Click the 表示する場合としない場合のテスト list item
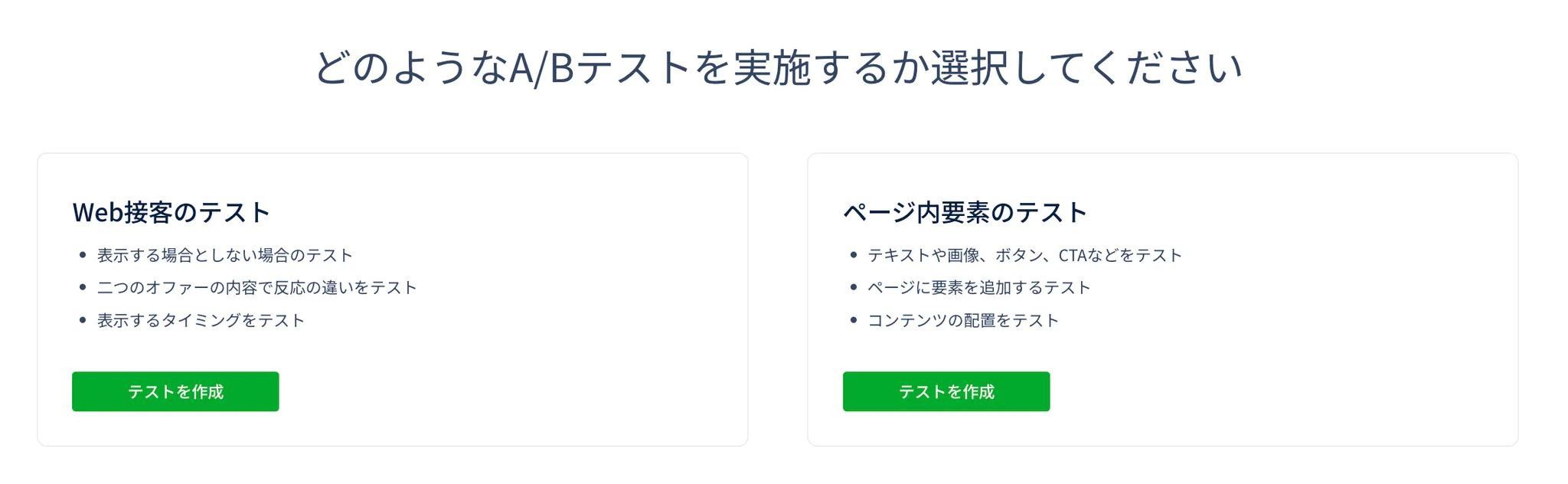The height and width of the screenshot is (484, 1568). tap(224, 255)
